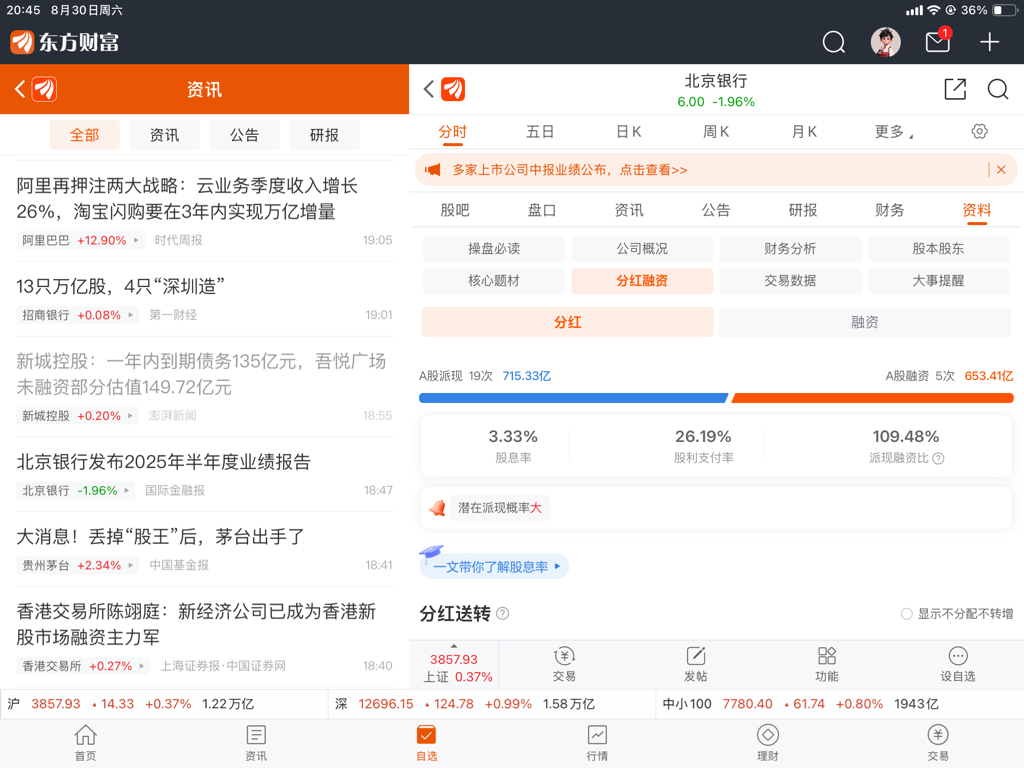Switch to 融资 financing segment
1024x768 pixels.
pyautogui.click(x=865, y=323)
